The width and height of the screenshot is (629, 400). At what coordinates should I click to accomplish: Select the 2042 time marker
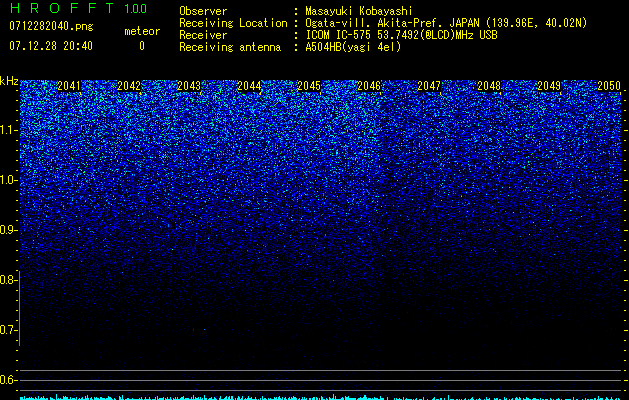(129, 86)
